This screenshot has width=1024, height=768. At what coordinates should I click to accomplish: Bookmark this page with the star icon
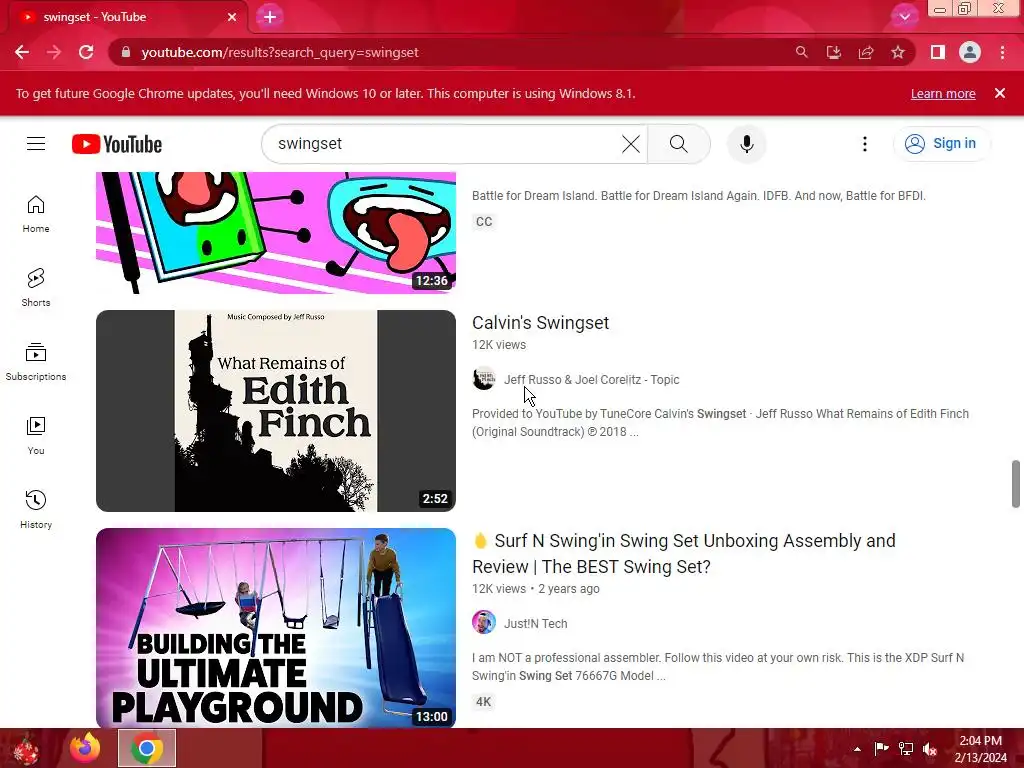pos(898,52)
